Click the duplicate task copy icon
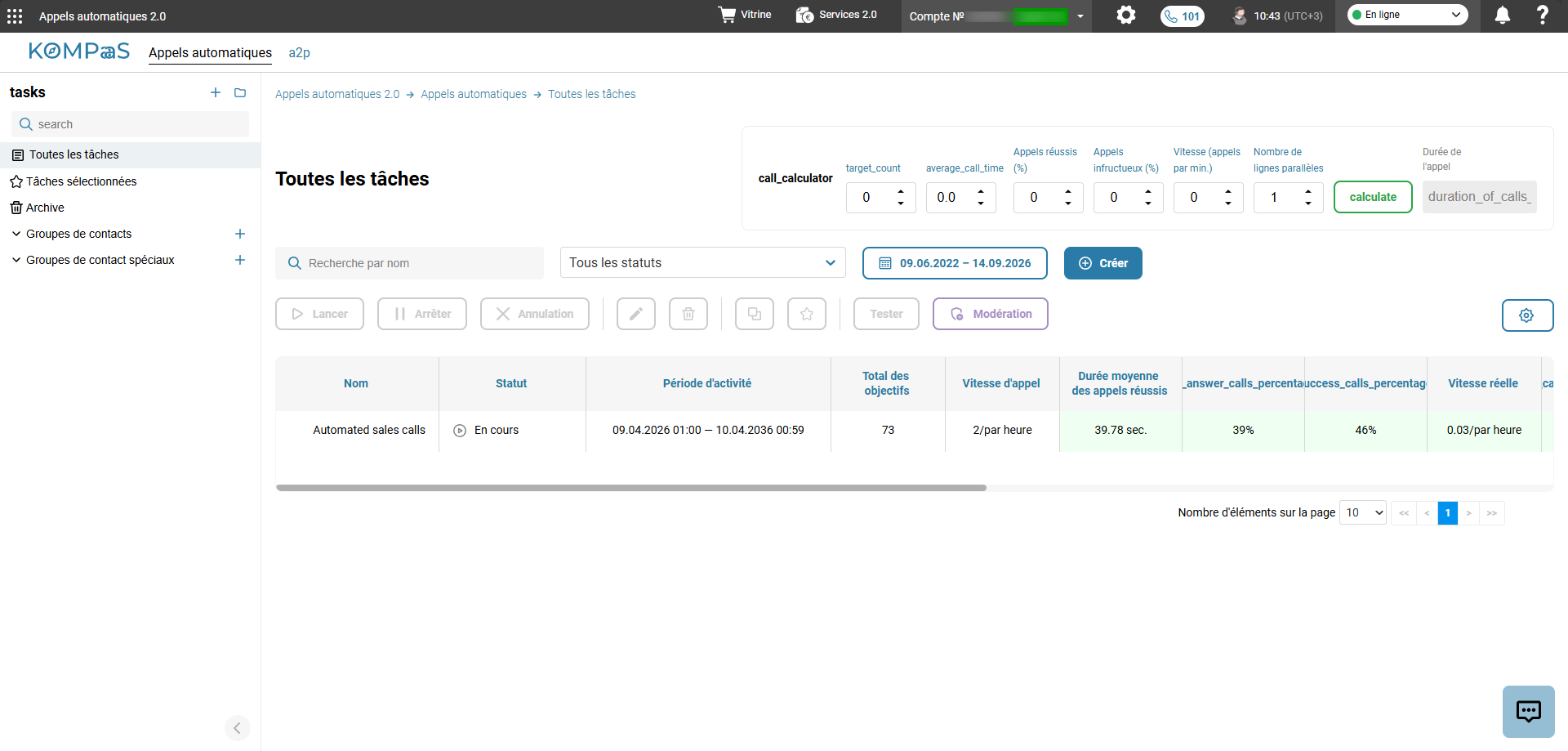This screenshot has width=1568, height=751. tap(755, 314)
